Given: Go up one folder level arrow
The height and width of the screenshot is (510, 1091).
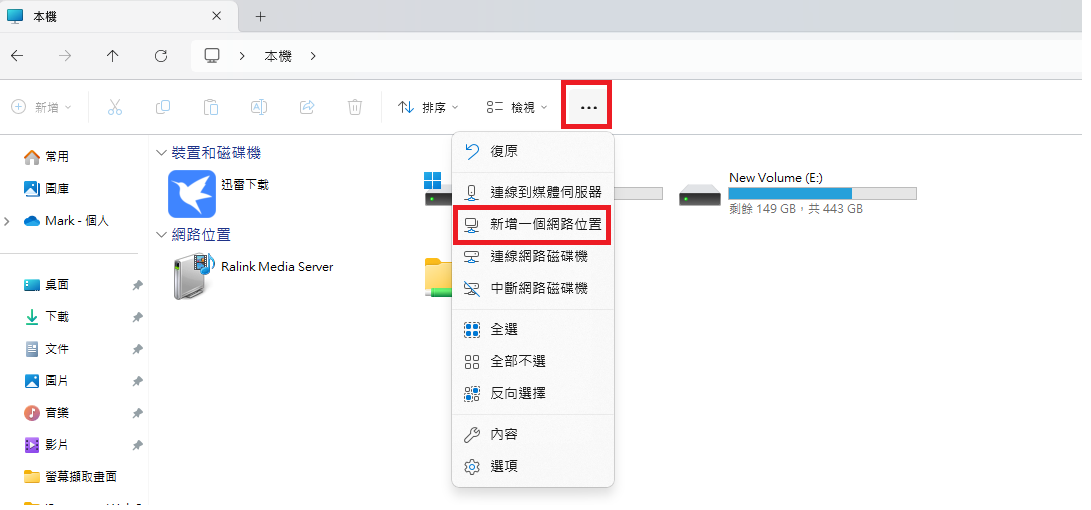Looking at the screenshot, I should pyautogui.click(x=112, y=56).
